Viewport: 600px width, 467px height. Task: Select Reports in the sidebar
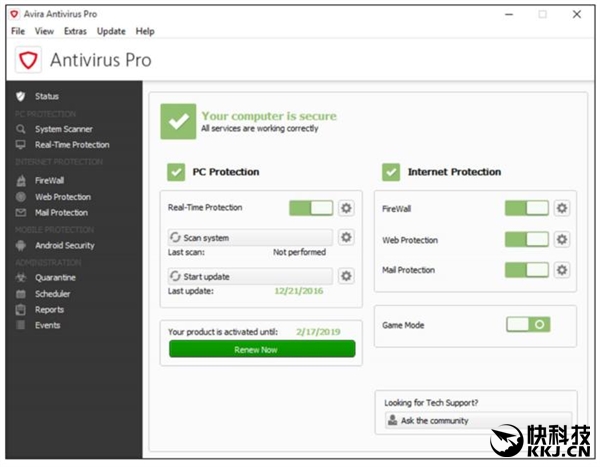(49, 309)
